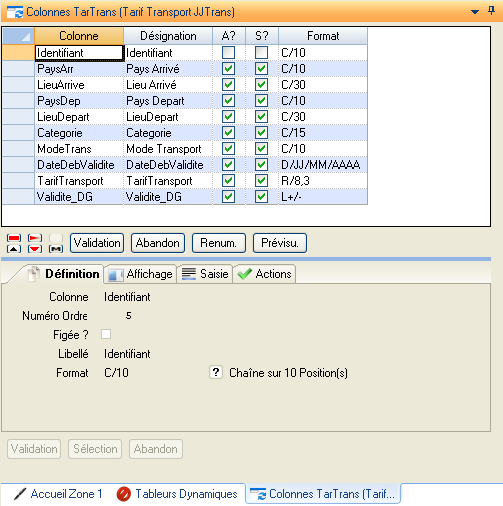Enable the A? checkbox for Identifiant row
The height and width of the screenshot is (506, 503).
228,53
